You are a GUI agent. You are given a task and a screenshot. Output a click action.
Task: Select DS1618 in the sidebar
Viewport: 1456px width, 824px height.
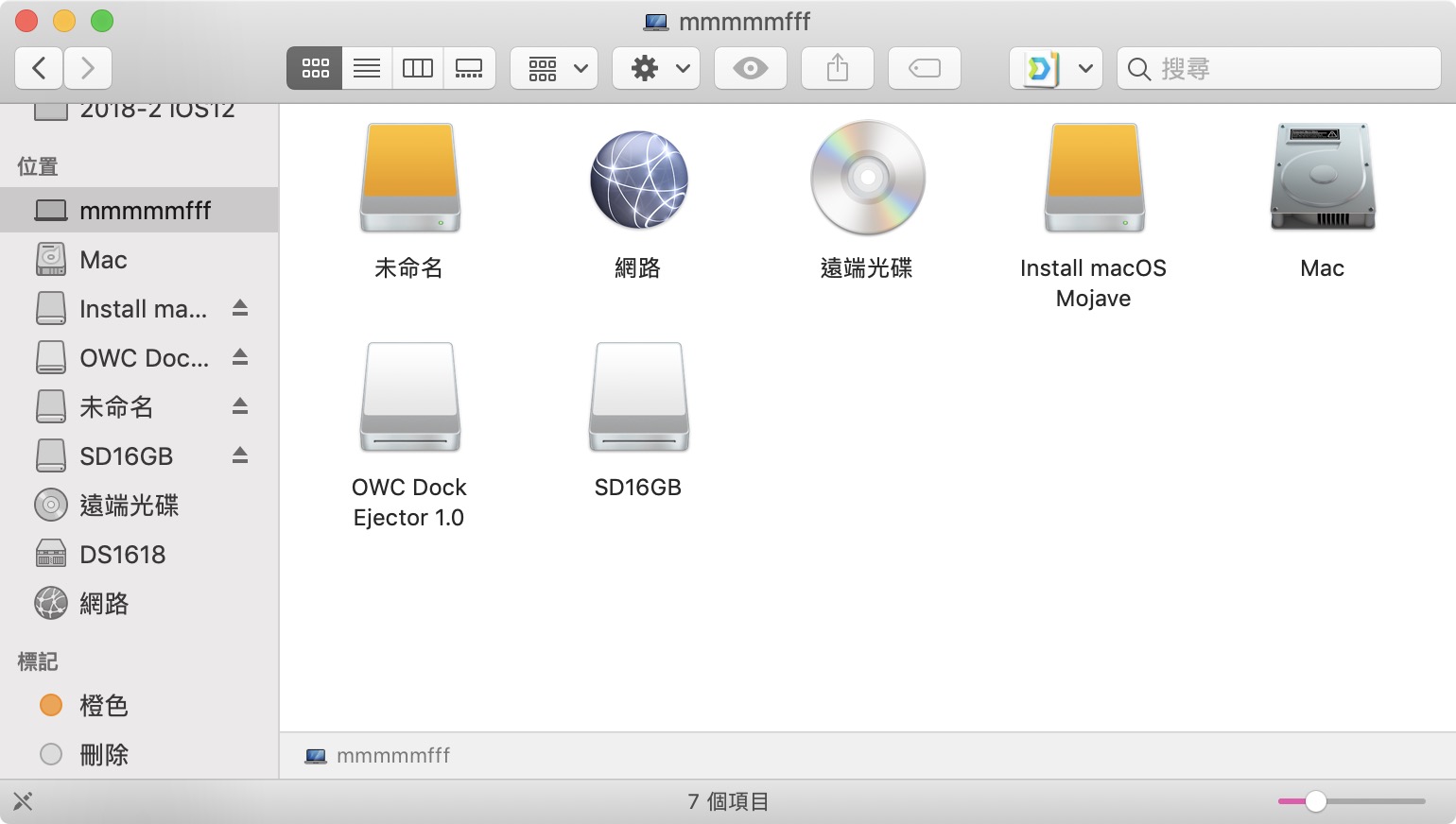123,554
